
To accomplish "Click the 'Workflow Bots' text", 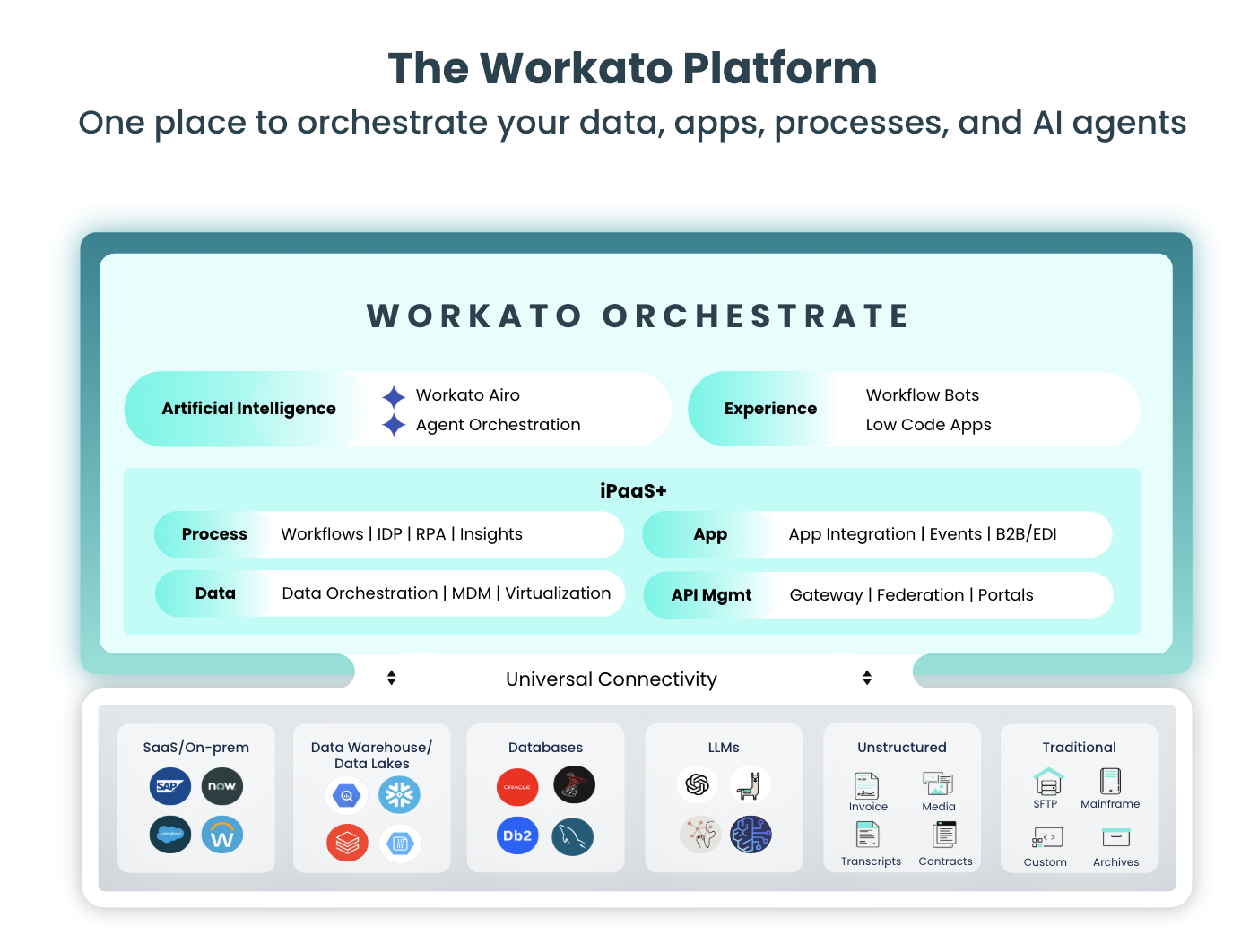I will [x=923, y=395].
